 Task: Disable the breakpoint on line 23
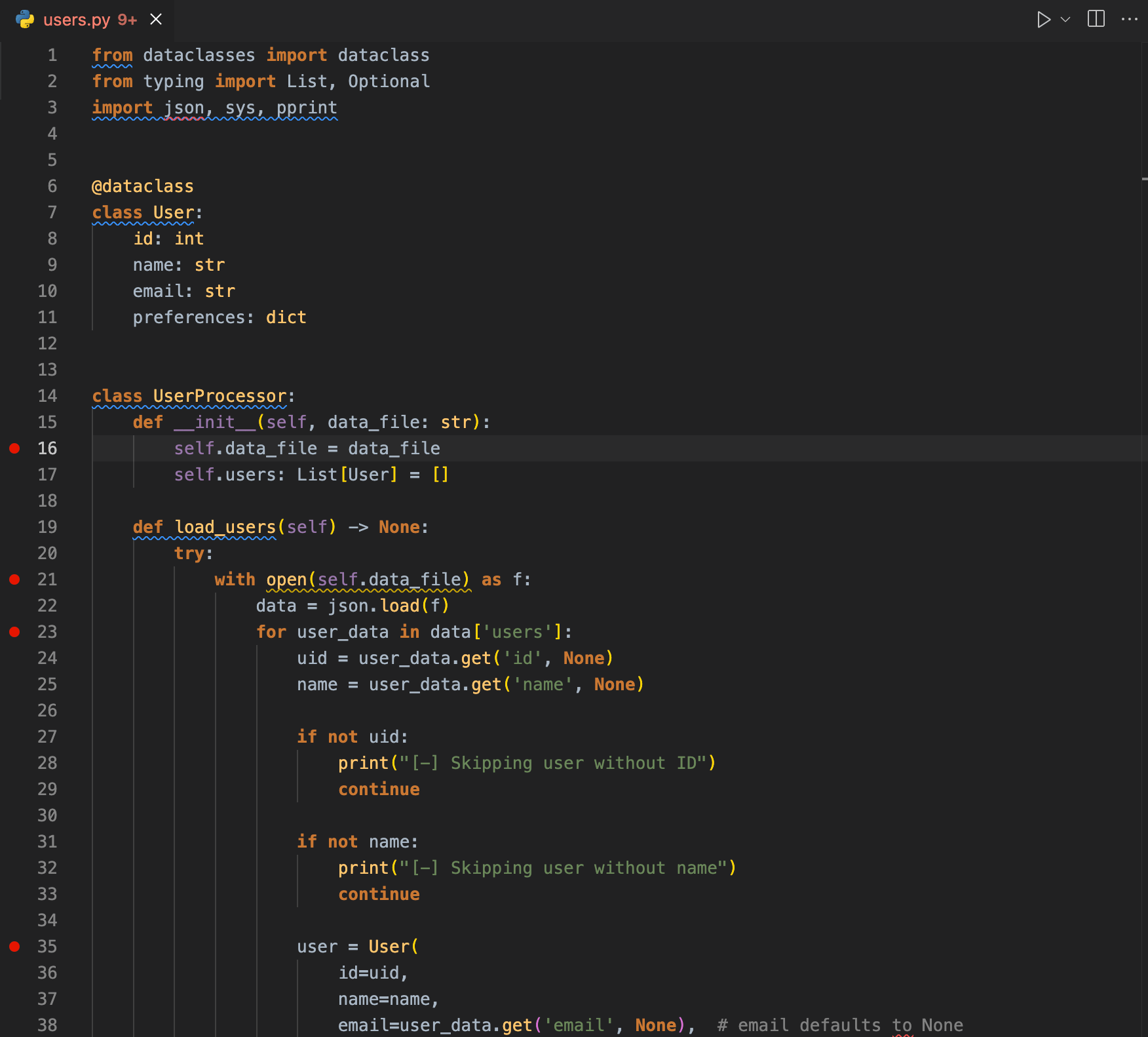click(x=14, y=631)
